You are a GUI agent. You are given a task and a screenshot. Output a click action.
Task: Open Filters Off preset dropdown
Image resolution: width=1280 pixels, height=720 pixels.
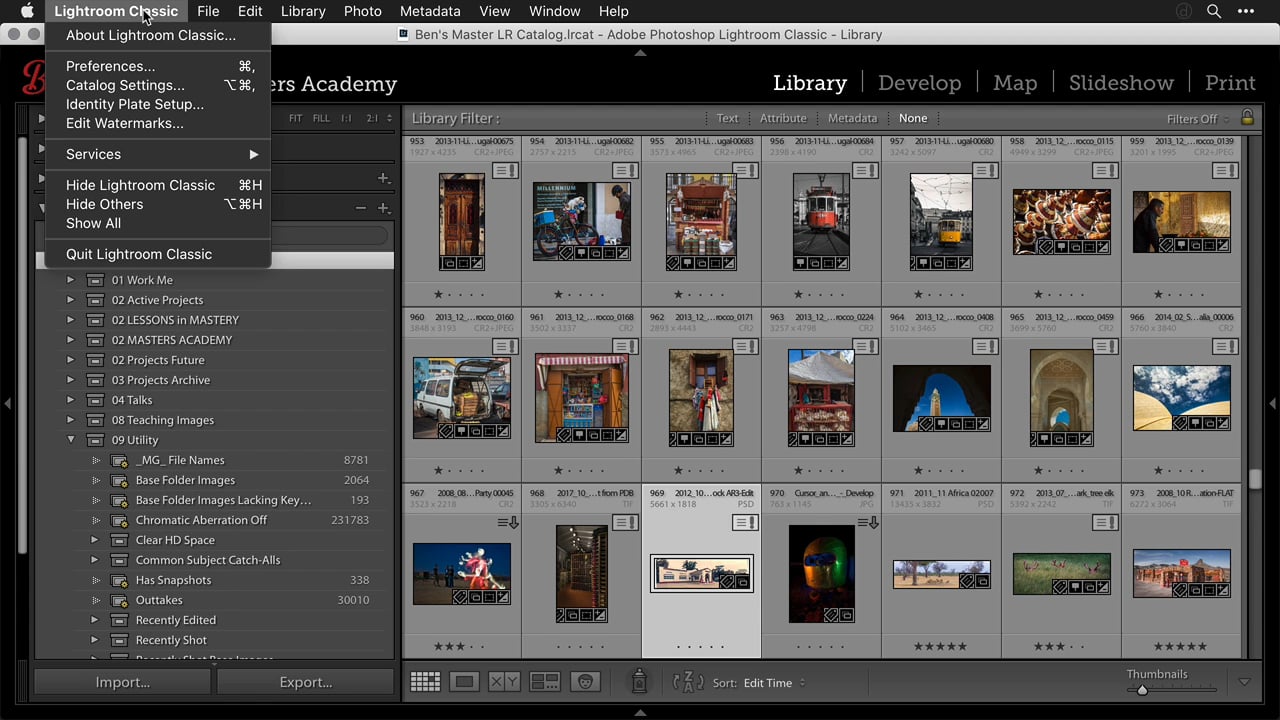click(x=1197, y=118)
